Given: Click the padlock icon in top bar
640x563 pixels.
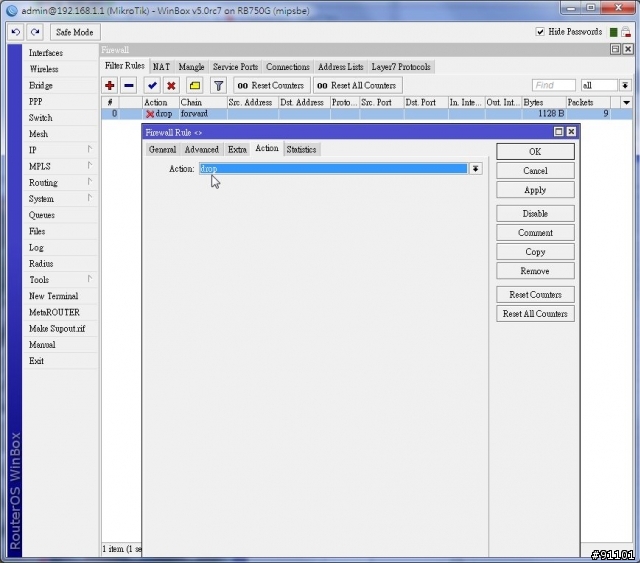Looking at the screenshot, I should 626,32.
